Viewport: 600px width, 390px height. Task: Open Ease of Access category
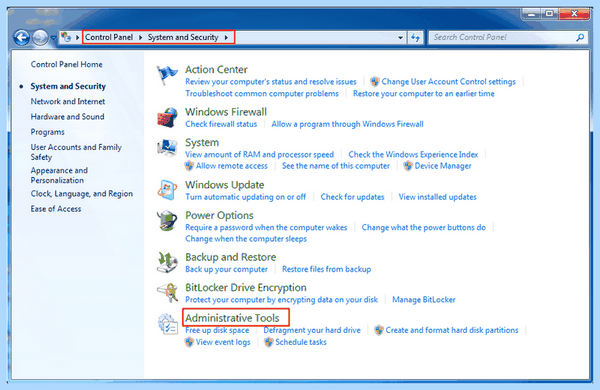56,209
